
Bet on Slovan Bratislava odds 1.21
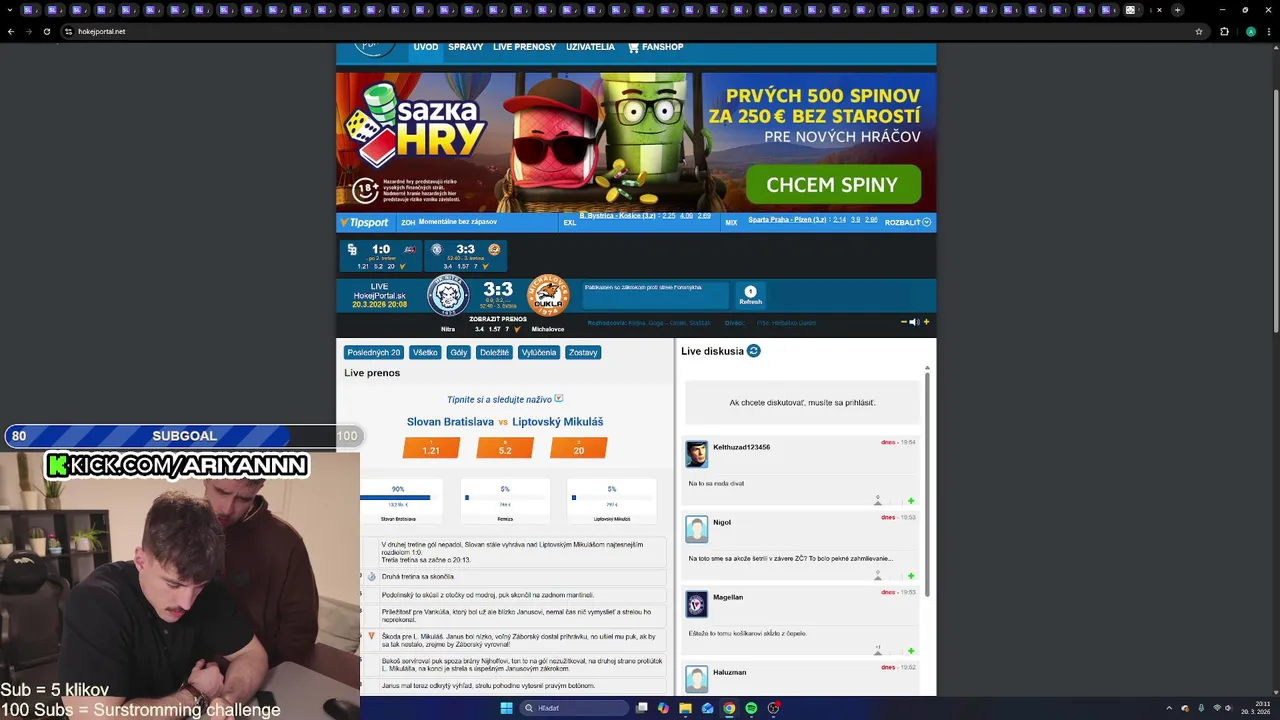point(431,448)
